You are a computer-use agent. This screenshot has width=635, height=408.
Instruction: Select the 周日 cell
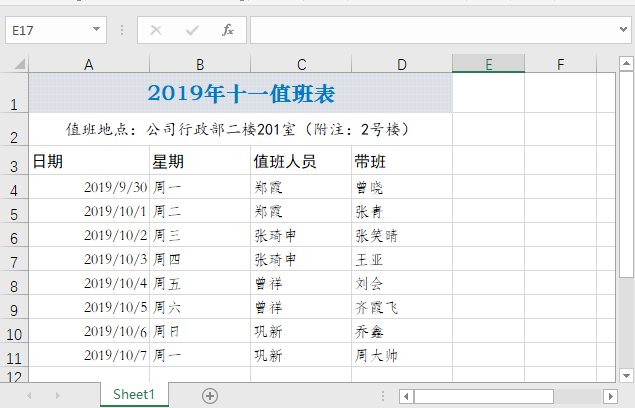point(200,331)
